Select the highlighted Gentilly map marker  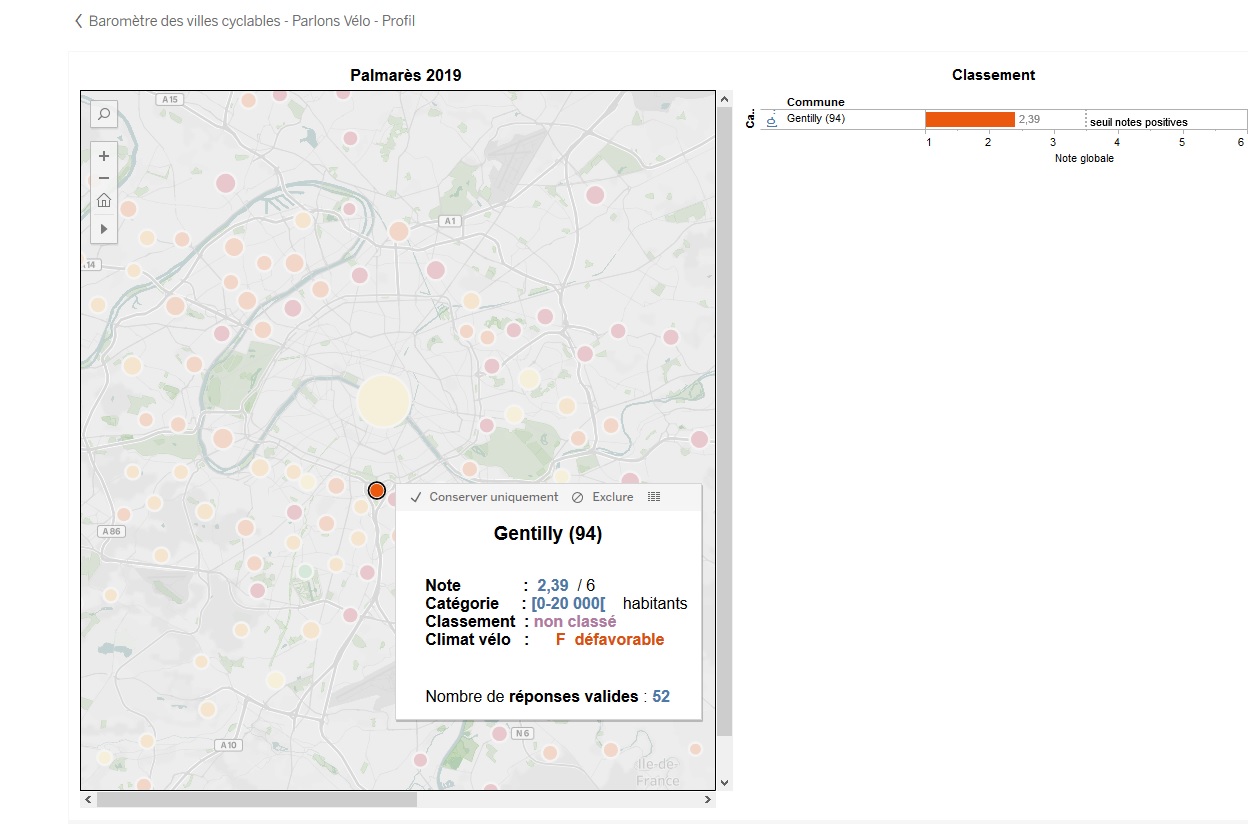[377, 490]
